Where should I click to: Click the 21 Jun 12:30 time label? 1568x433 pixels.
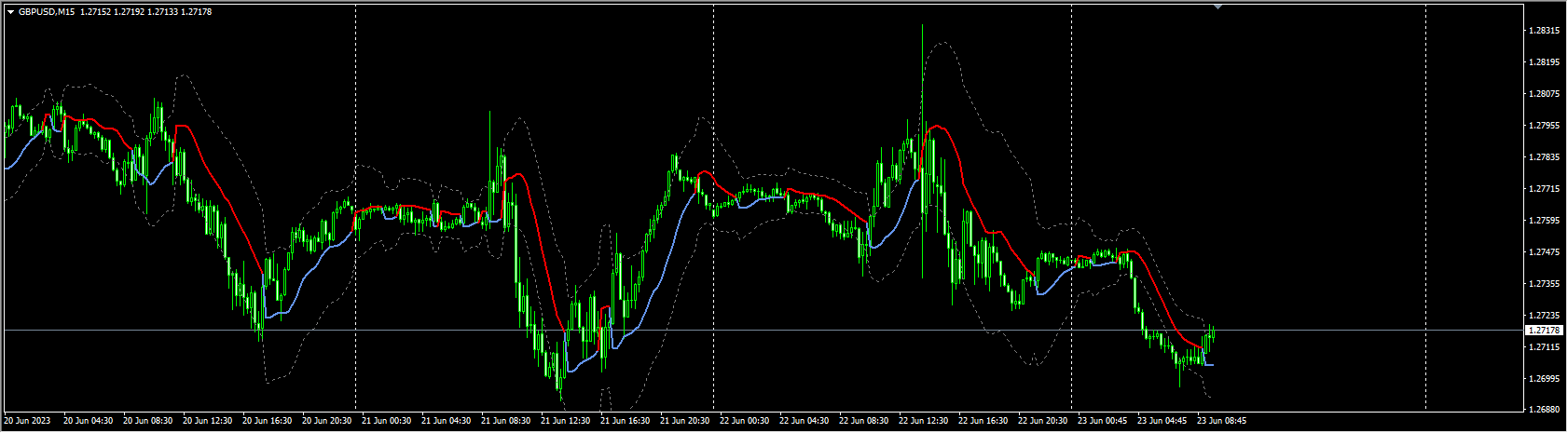[x=566, y=421]
